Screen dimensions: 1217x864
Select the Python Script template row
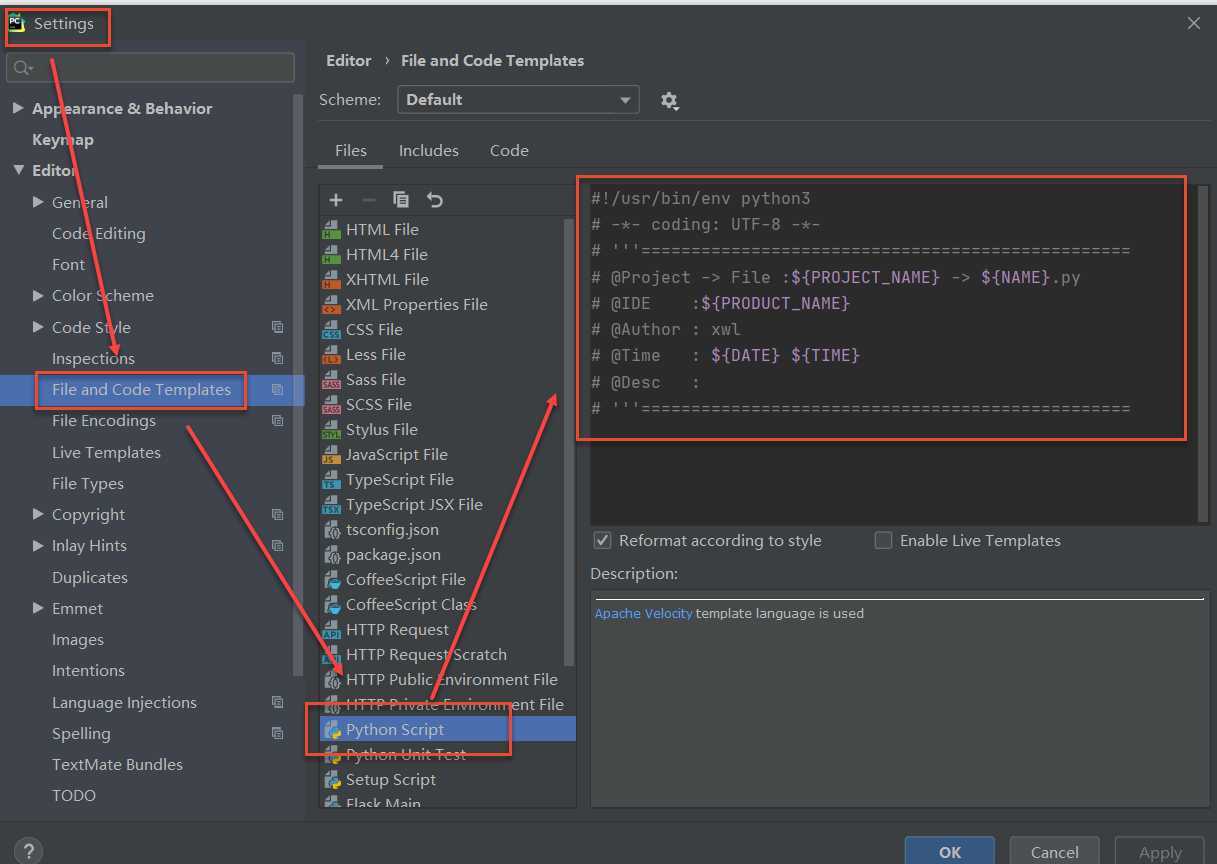pos(447,730)
